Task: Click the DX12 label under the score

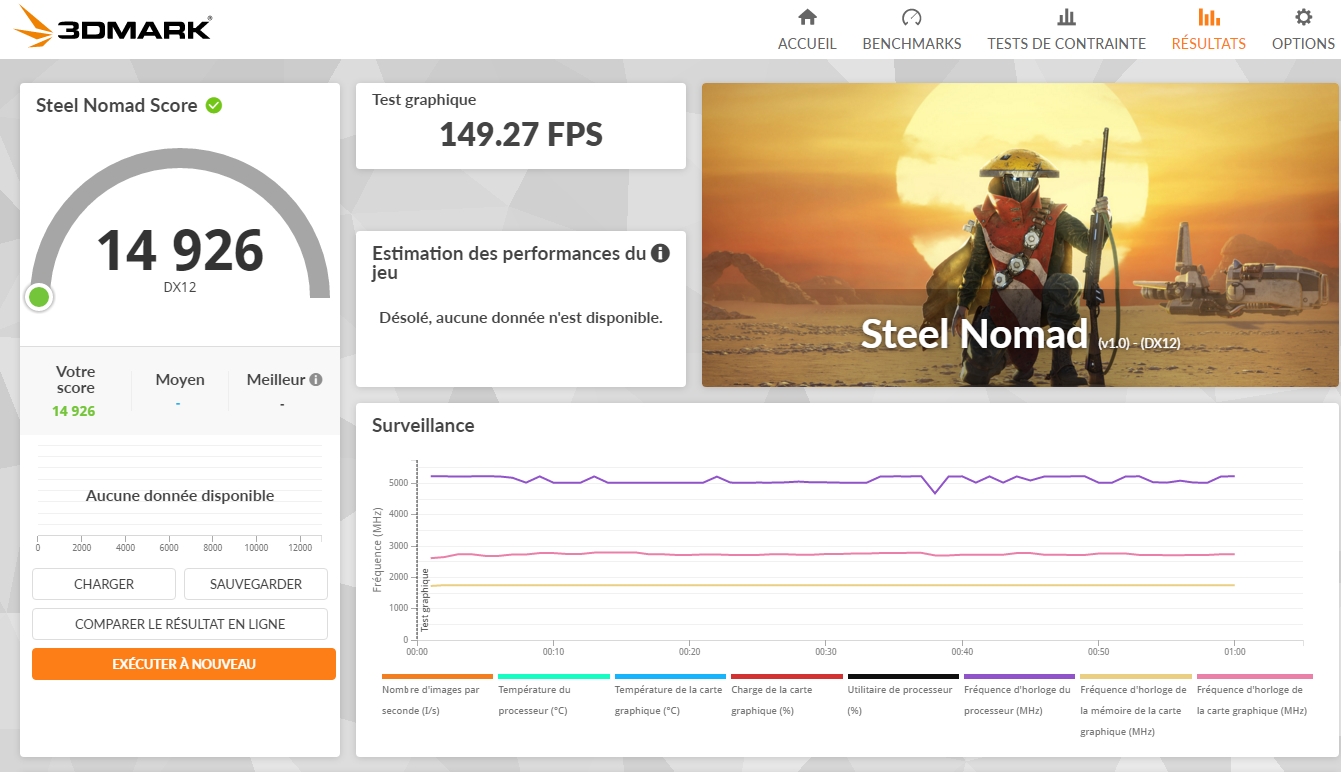Action: [180, 287]
